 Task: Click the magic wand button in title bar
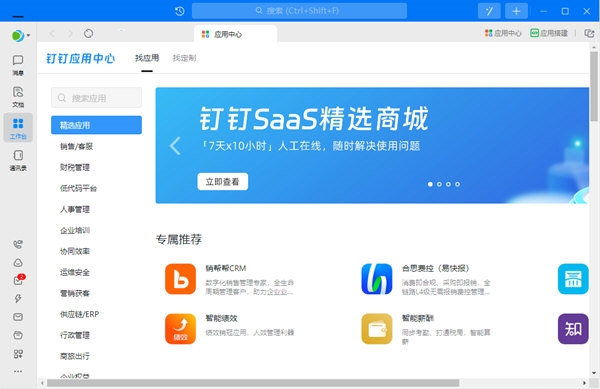(489, 11)
